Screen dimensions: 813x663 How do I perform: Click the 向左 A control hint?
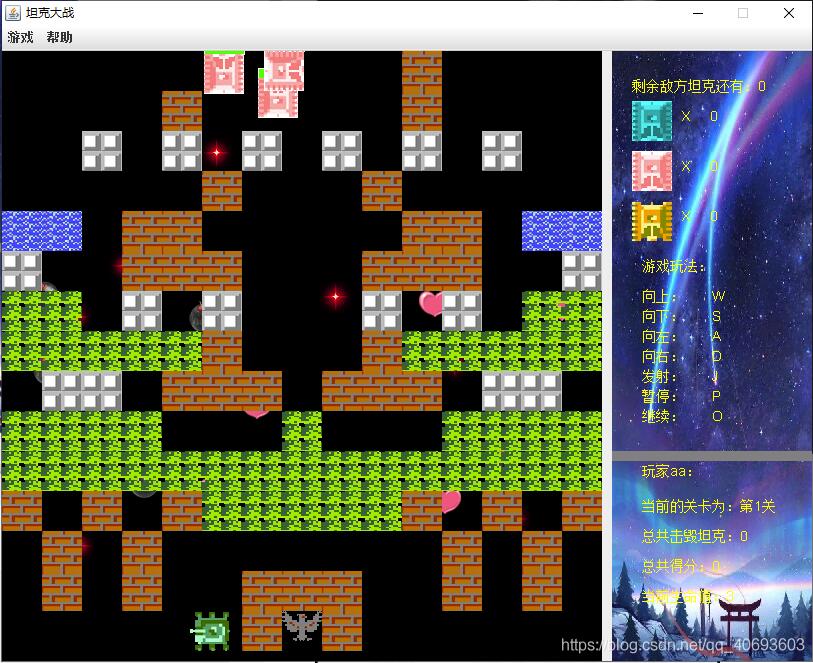click(x=681, y=336)
